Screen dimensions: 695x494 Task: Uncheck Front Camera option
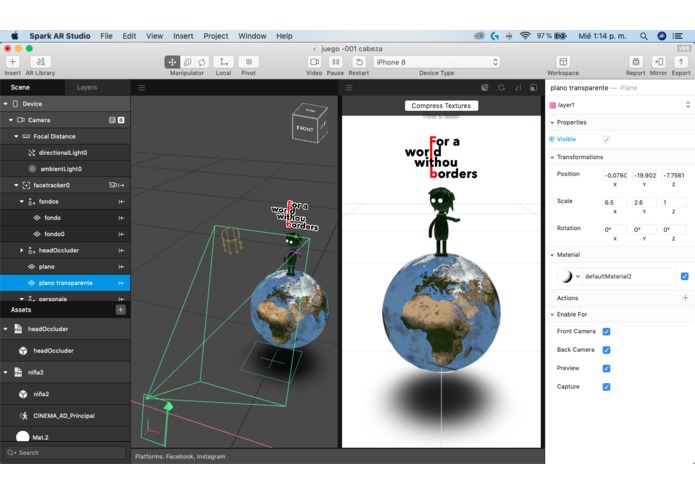pos(607,331)
